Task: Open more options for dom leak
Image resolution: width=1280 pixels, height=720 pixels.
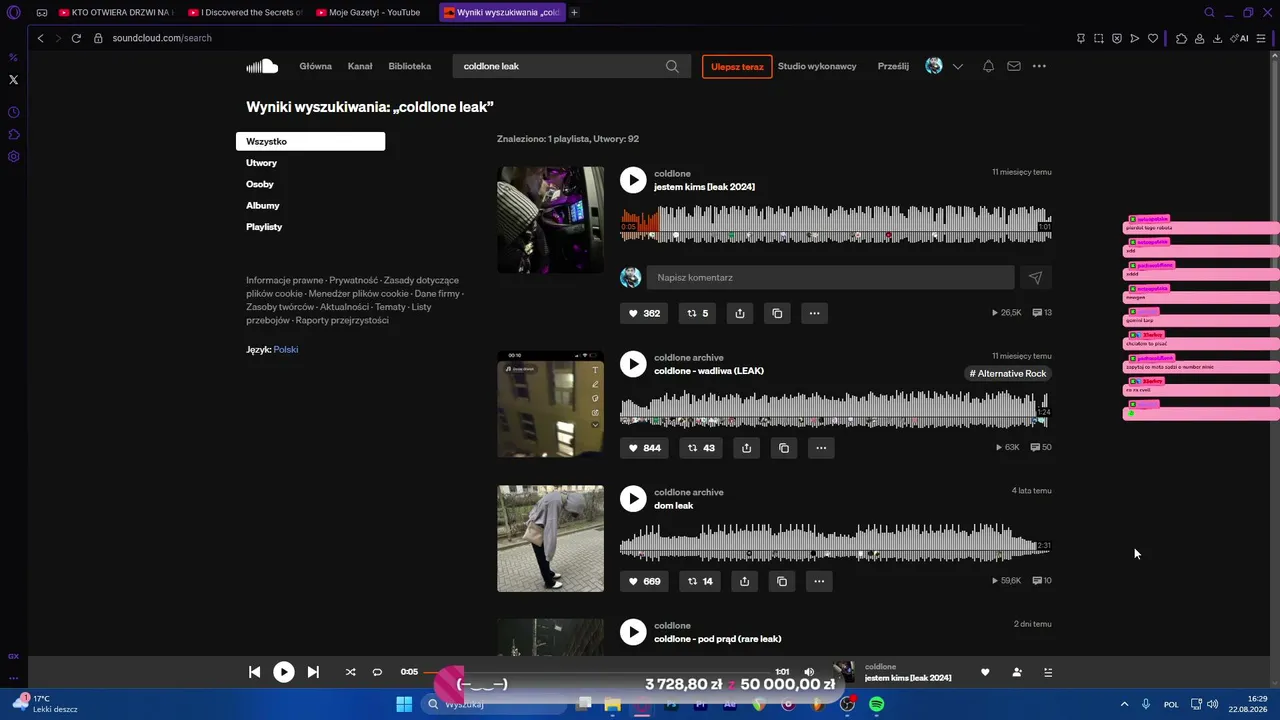Action: (x=819, y=581)
